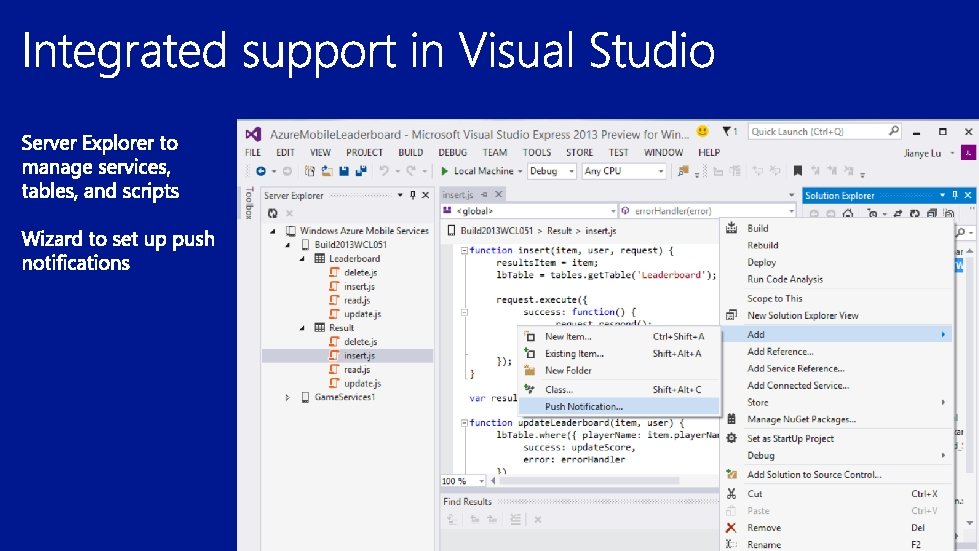This screenshot has width=979, height=551.
Task: Click the Cut scissors icon in the context menu
Action: tap(731, 494)
